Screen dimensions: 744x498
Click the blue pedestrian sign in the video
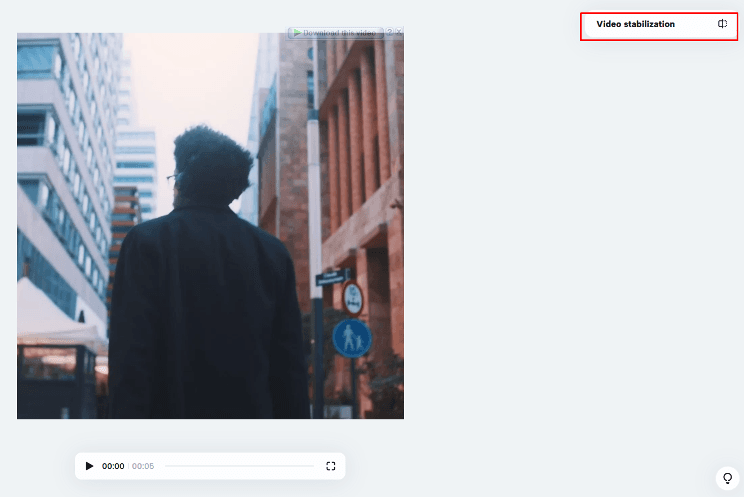[351, 339]
